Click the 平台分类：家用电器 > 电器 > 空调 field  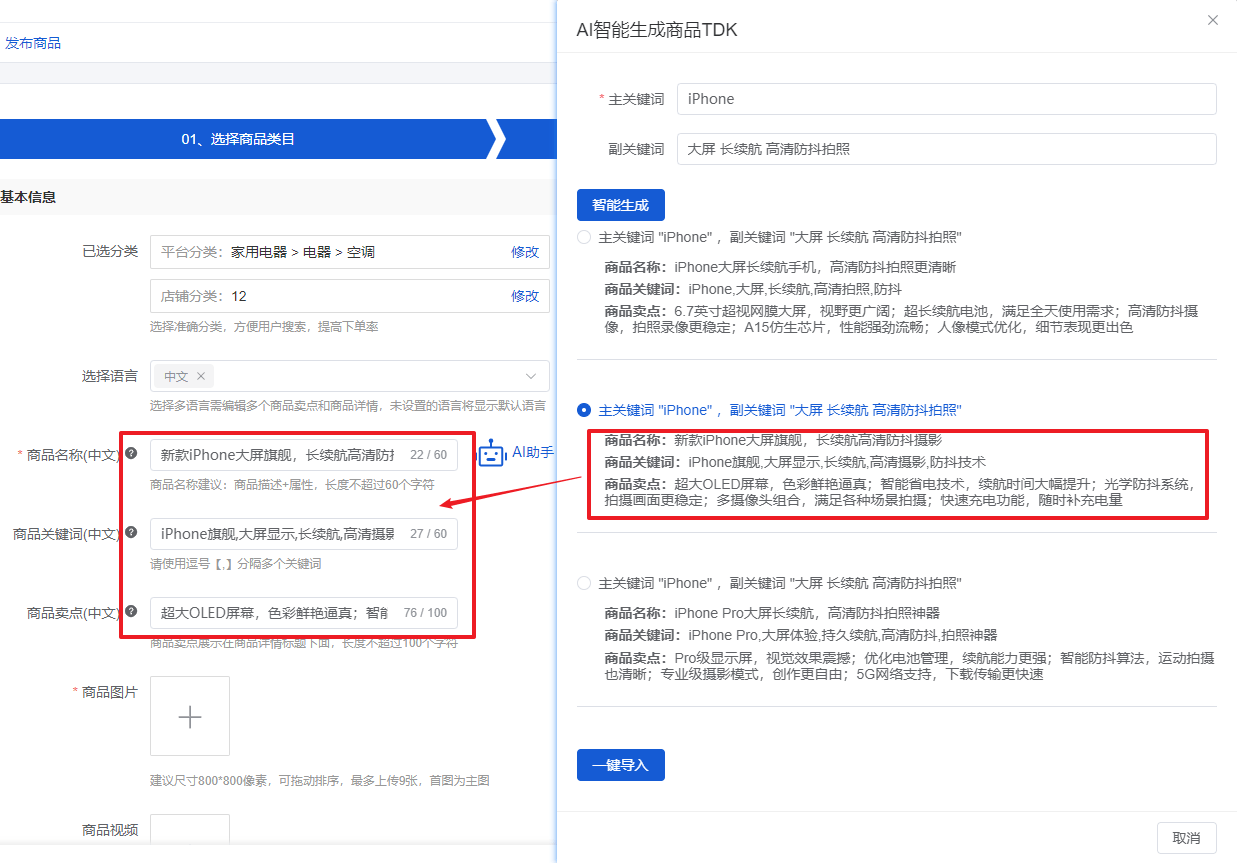[x=350, y=252]
